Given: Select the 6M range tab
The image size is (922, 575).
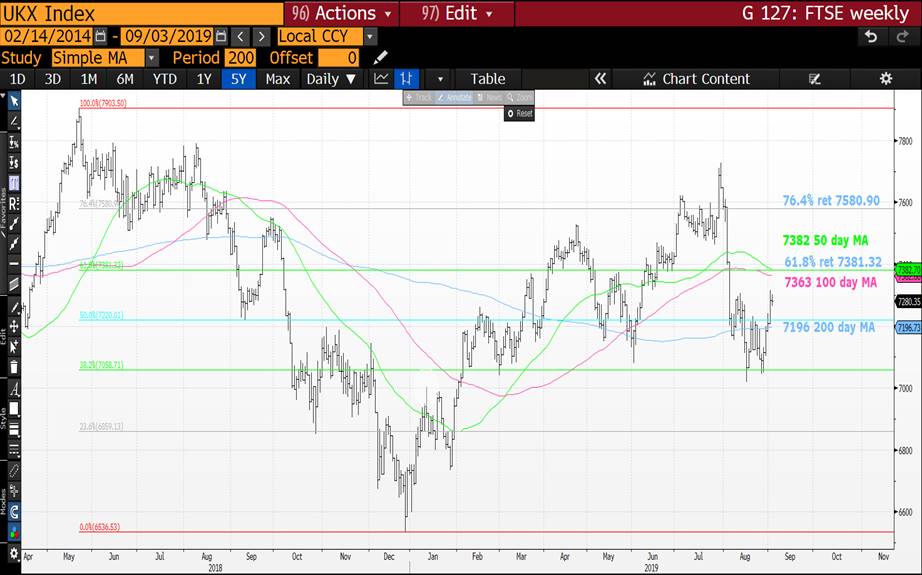Looking at the screenshot, I should (x=125, y=79).
